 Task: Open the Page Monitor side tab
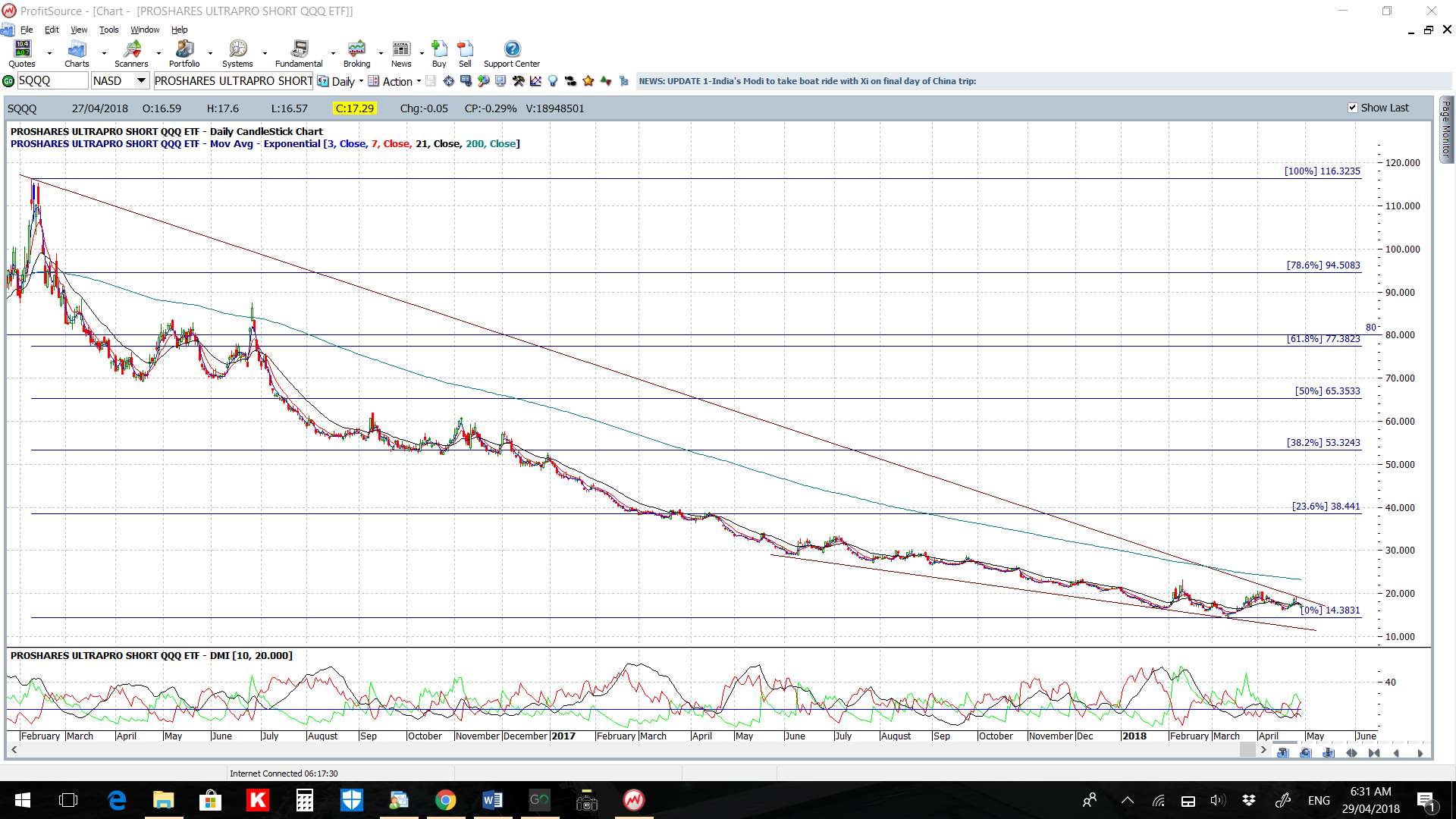1446,129
